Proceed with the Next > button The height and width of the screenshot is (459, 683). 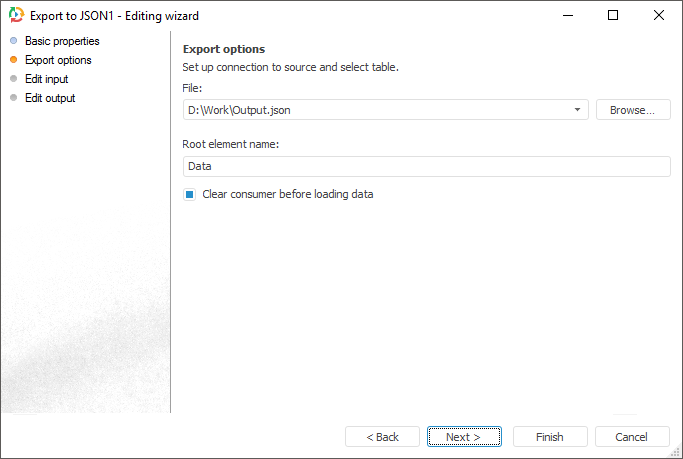point(464,437)
